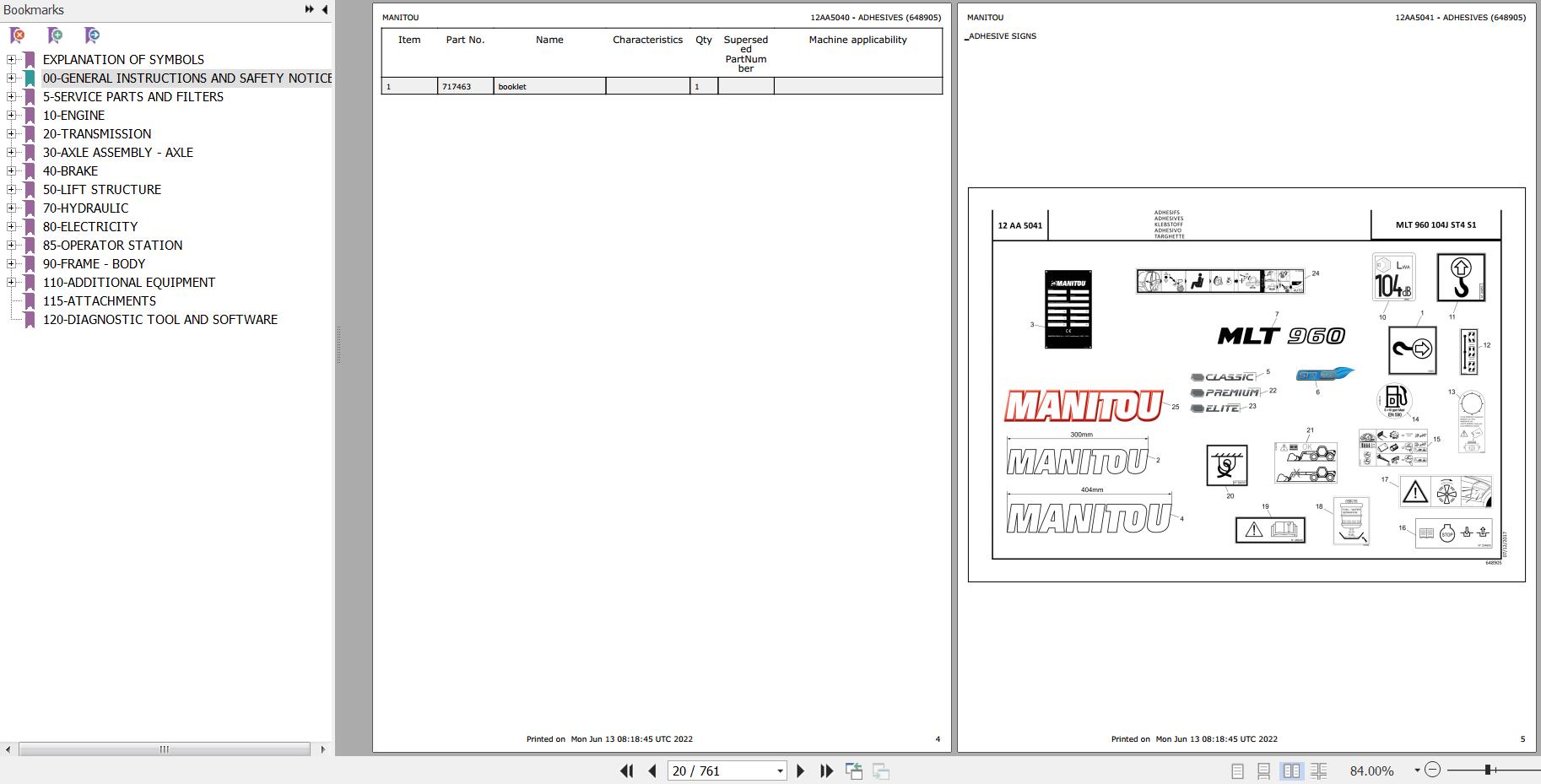Expand the 5-SERVICE PARTS AND FILTERS bookmark

[x=11, y=96]
